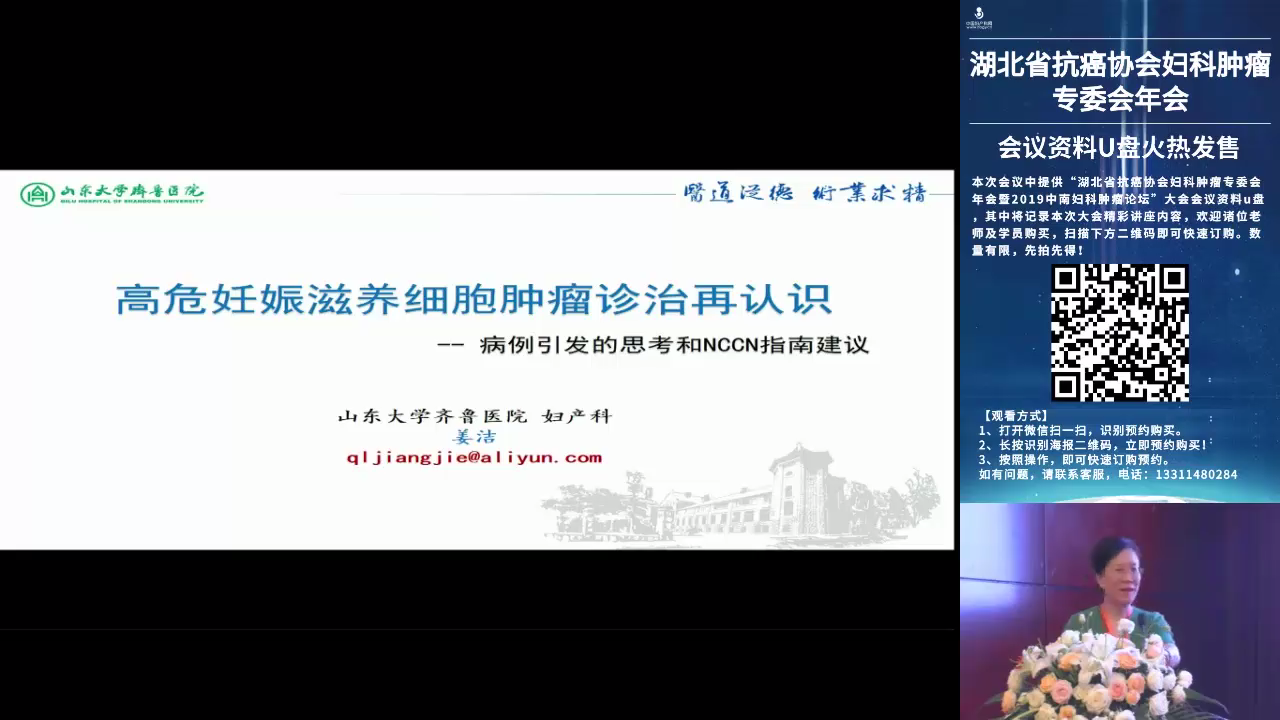Click the calligraphy slogan in slide header
1280x720 pixels.
[x=804, y=193]
